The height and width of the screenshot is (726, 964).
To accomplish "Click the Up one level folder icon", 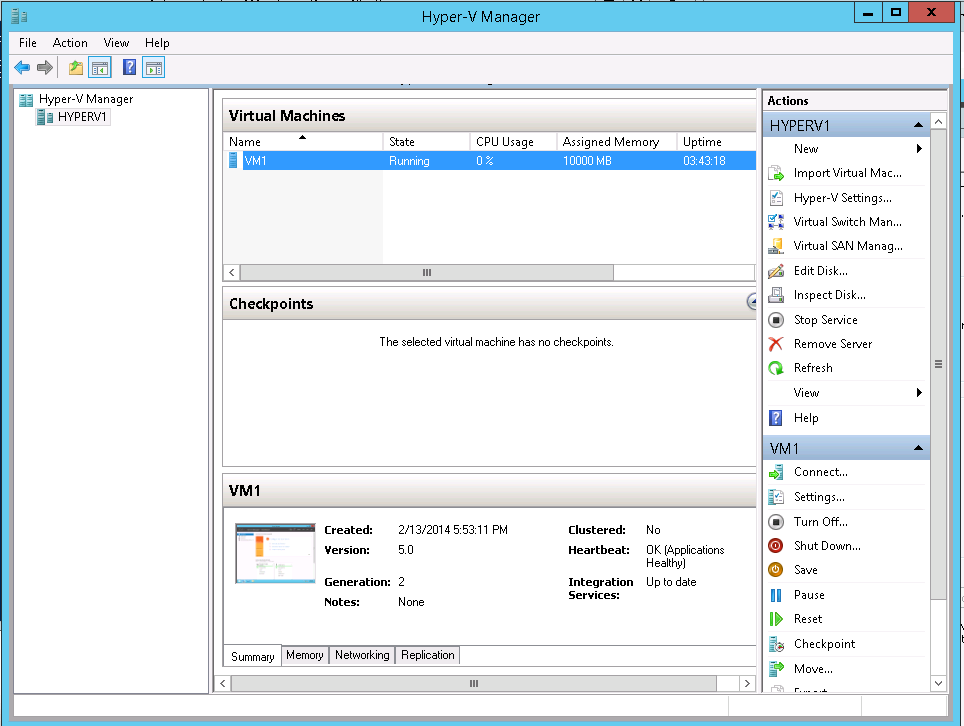I will [76, 68].
